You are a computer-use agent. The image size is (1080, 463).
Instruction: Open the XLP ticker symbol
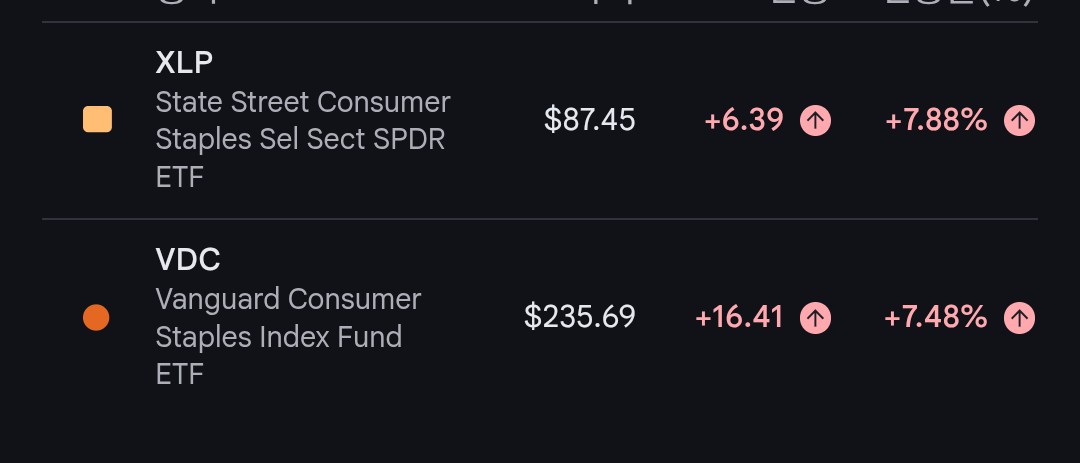184,63
